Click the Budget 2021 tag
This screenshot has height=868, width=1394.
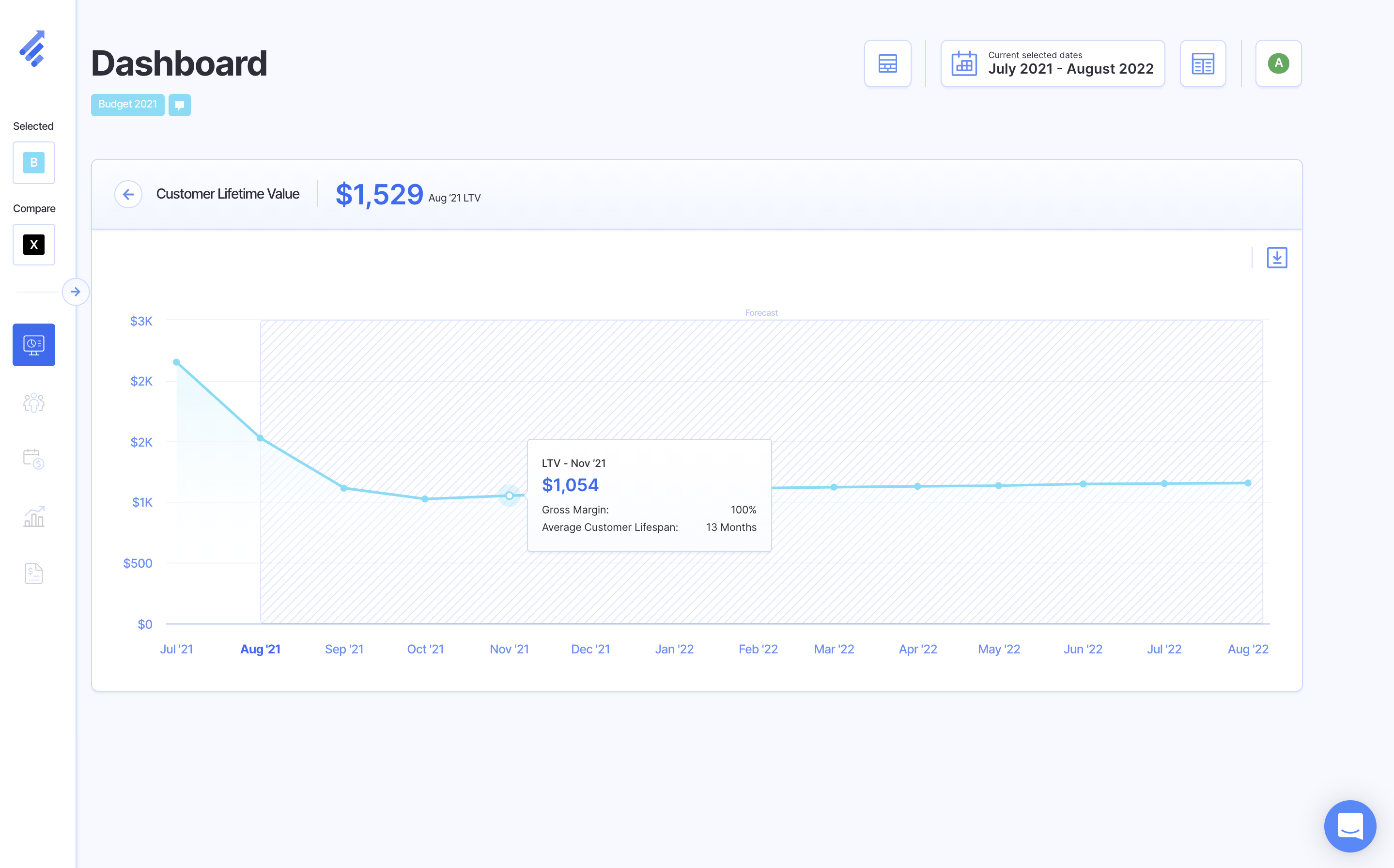click(x=127, y=105)
